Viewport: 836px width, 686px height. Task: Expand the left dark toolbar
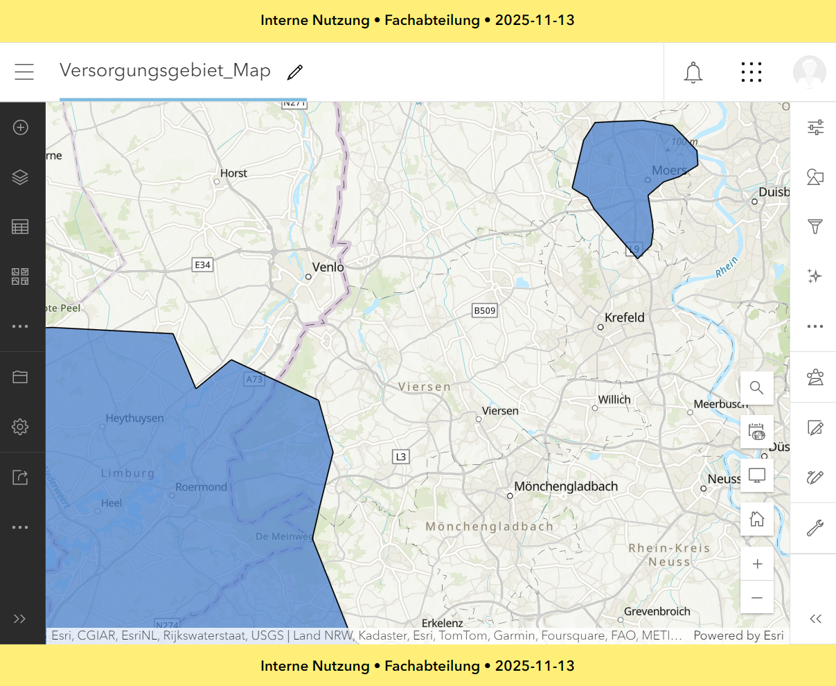[20, 619]
